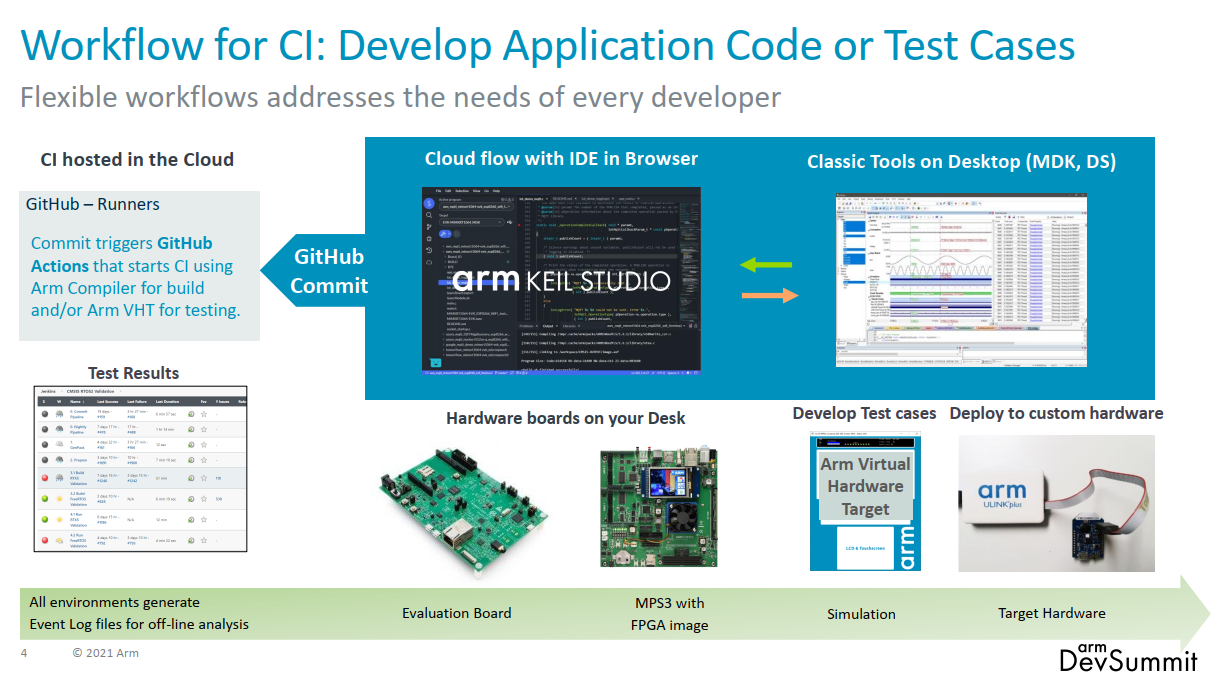Click the 'CI hosted in the Cloud' heading

click(137, 159)
